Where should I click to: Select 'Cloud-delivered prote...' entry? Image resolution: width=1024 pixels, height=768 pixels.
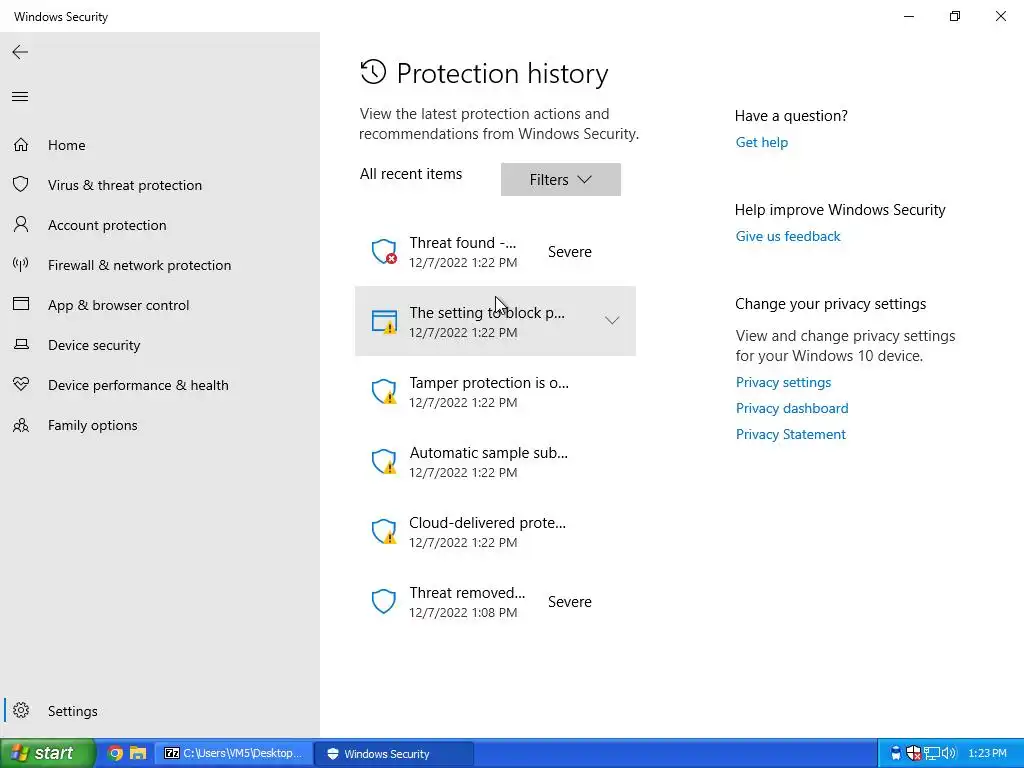(x=487, y=523)
